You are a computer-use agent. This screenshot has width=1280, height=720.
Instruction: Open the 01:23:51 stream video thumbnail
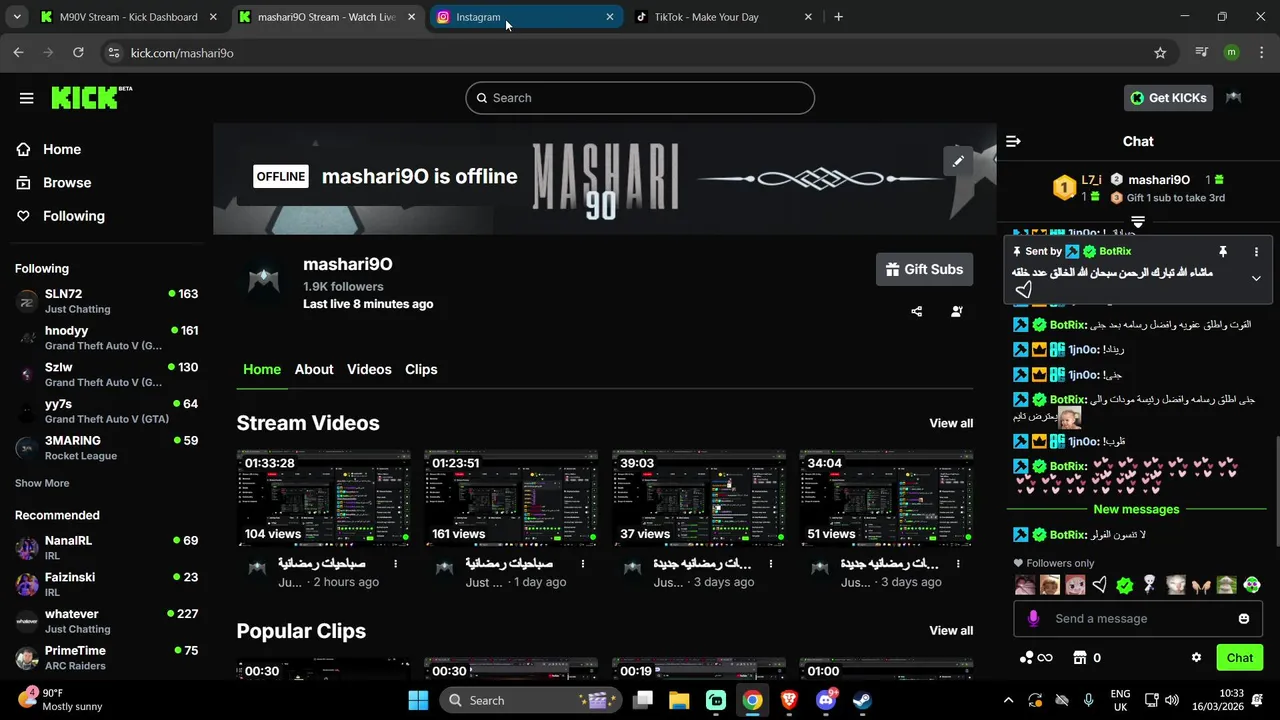[511, 498]
